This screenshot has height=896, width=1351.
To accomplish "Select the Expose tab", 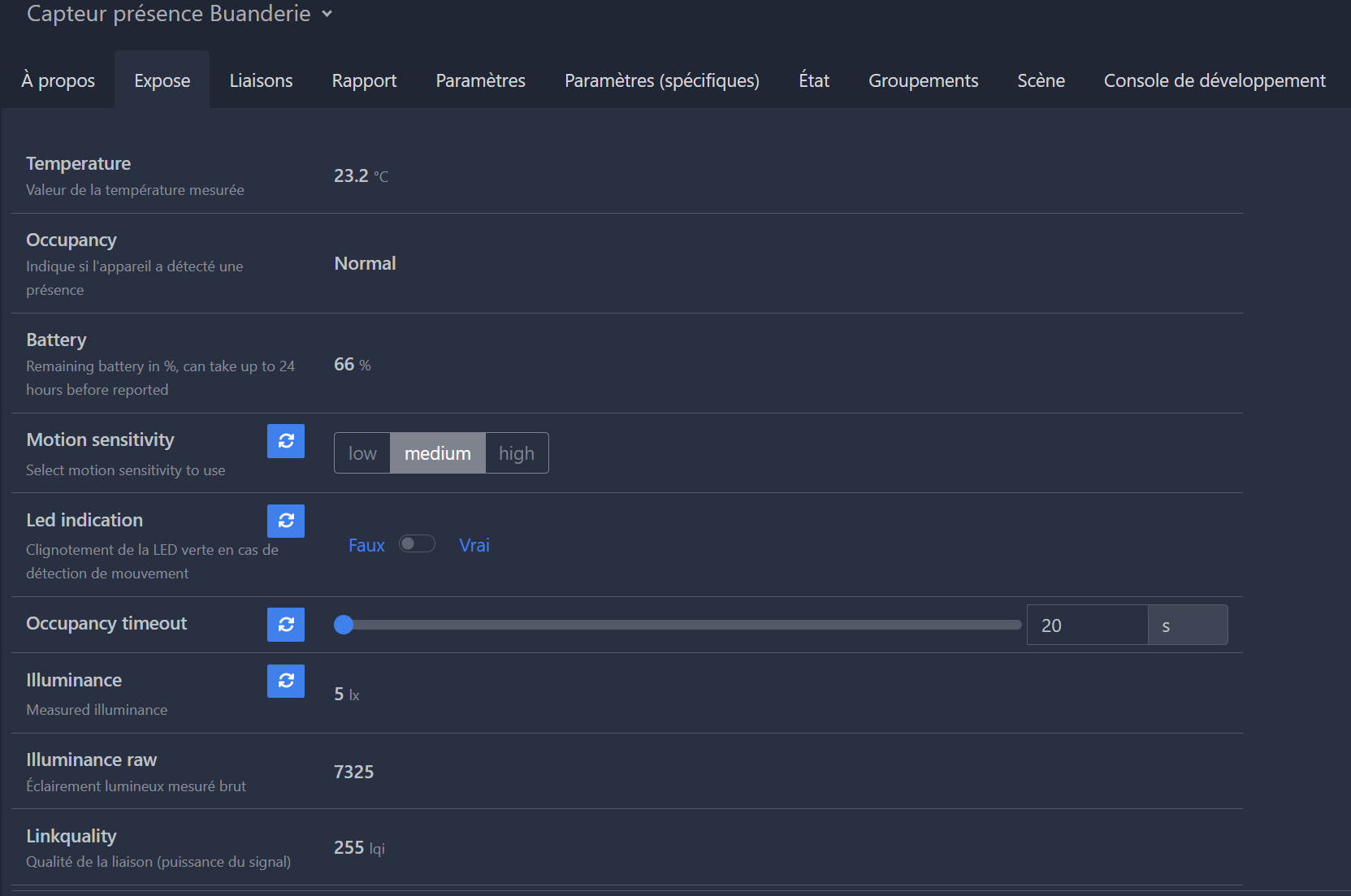I will (162, 80).
